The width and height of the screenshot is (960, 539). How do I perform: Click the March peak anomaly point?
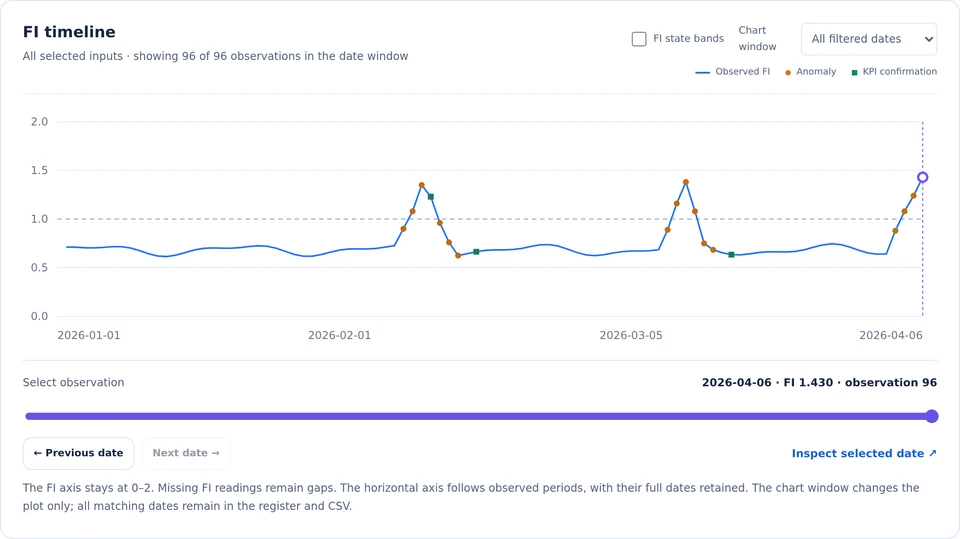tap(686, 183)
